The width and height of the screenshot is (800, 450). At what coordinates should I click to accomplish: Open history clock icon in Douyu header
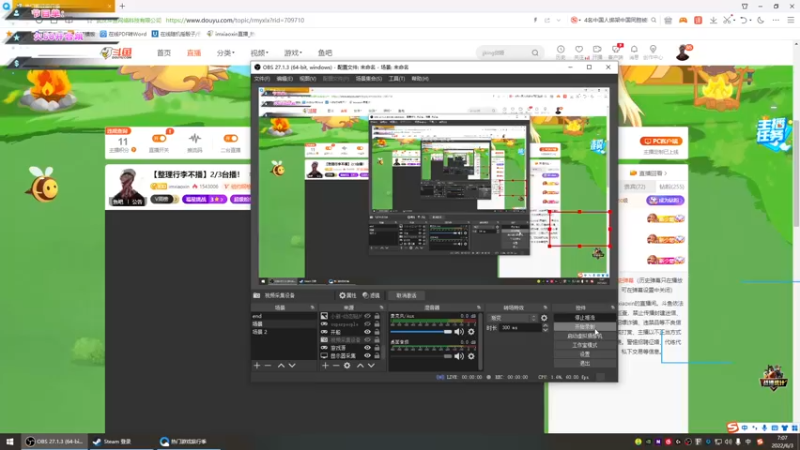[561, 51]
